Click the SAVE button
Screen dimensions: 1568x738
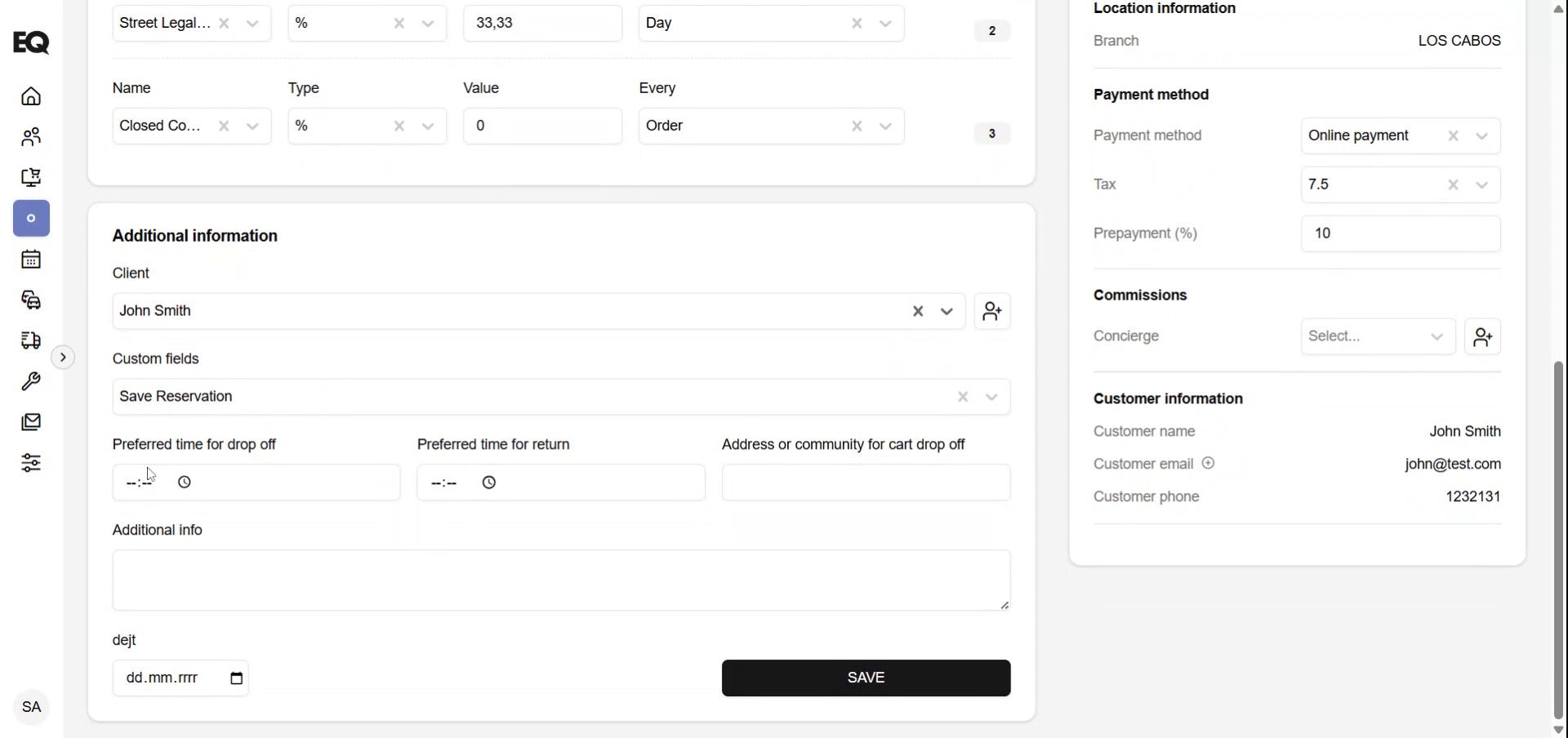pyautogui.click(x=865, y=678)
